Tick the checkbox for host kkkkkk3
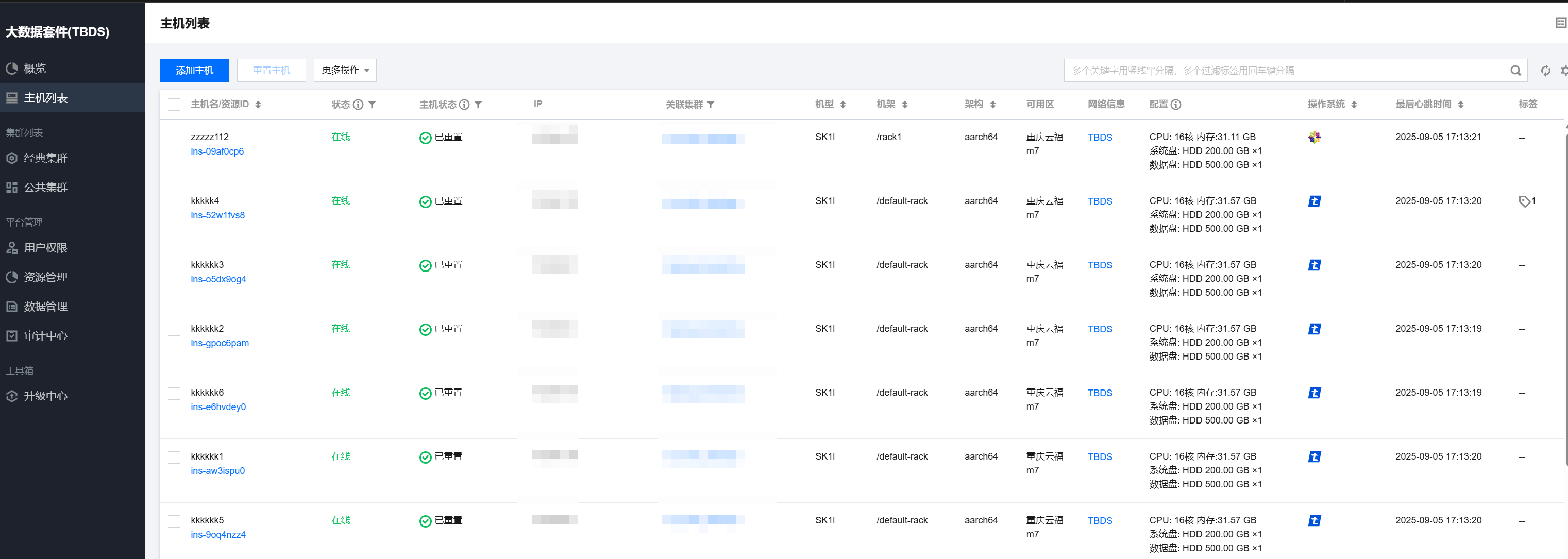 pos(174,265)
